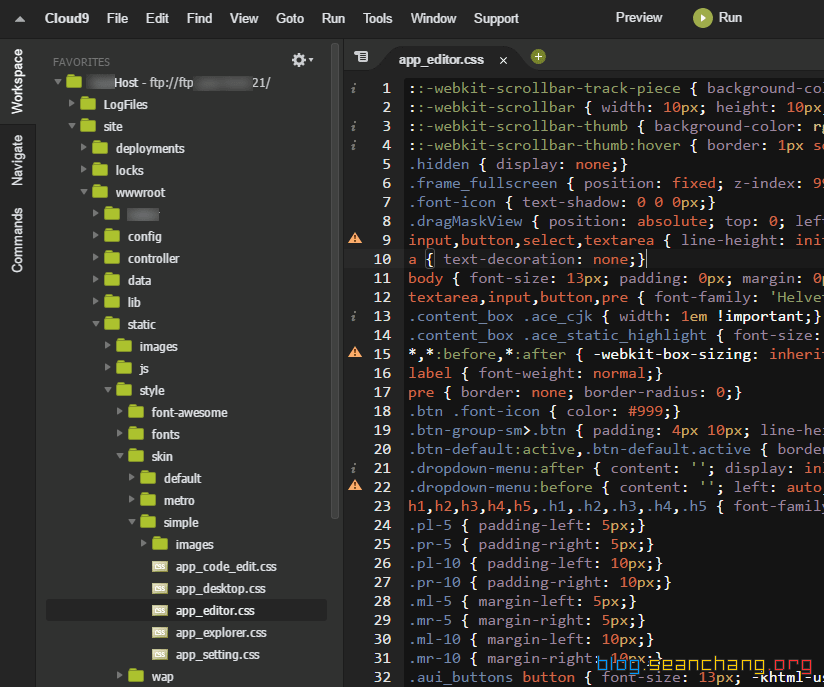Open the Cloud9 menu
Screen dimensions: 824x687
(67, 18)
